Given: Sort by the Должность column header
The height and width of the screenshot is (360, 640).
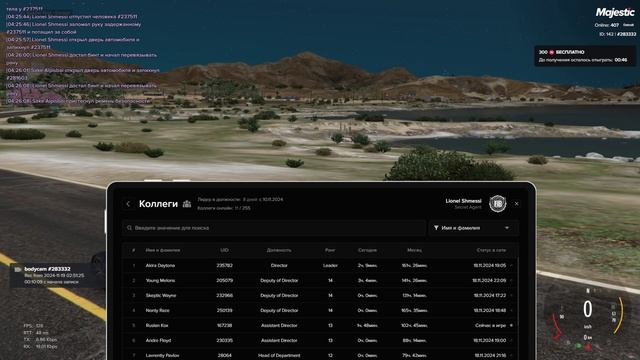Looking at the screenshot, I should [x=279, y=250].
